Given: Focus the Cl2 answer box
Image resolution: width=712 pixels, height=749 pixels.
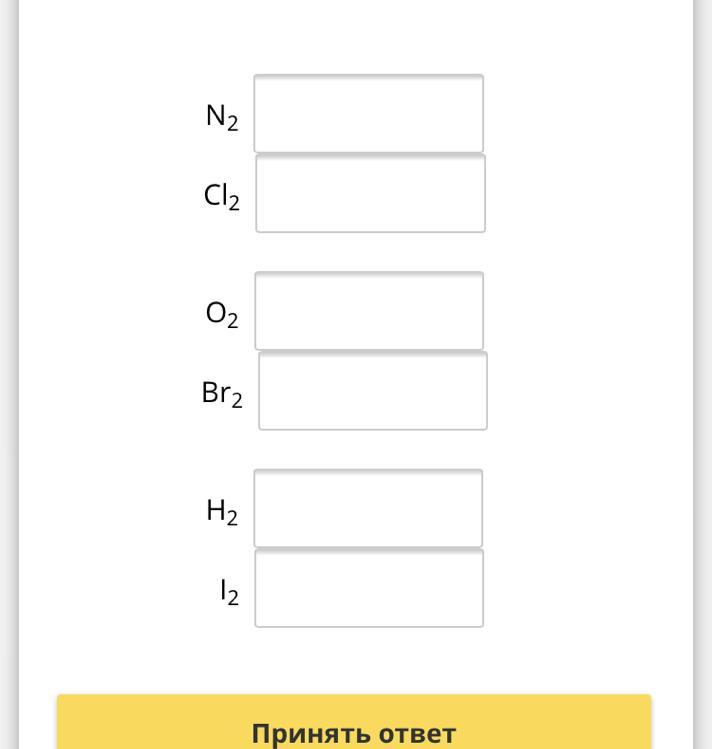Looking at the screenshot, I should tap(370, 193).
